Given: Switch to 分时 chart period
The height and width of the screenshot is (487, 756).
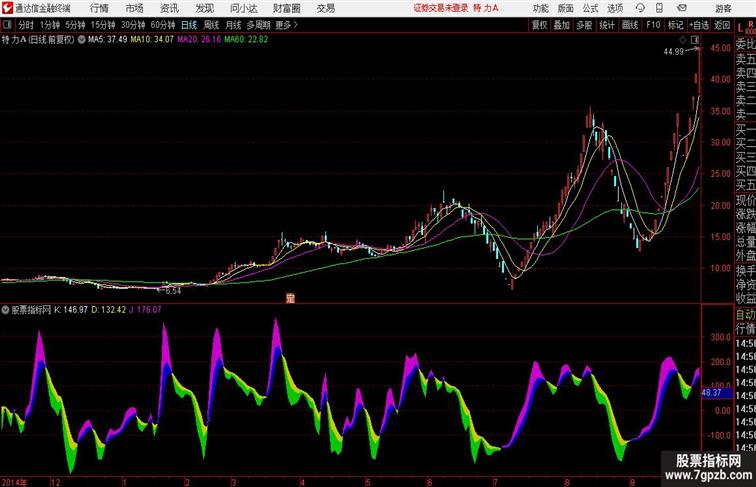Looking at the screenshot, I should pos(26,25).
